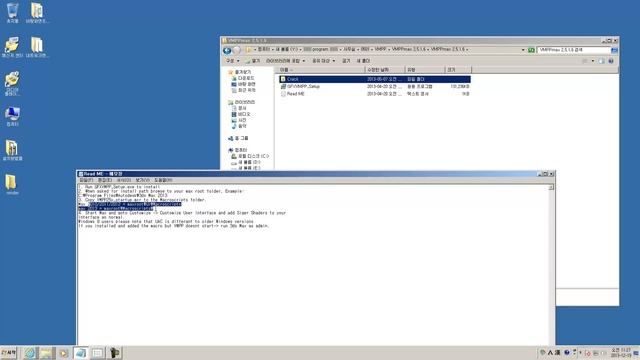Click New folder in Explorer toolbar

click(363, 61)
